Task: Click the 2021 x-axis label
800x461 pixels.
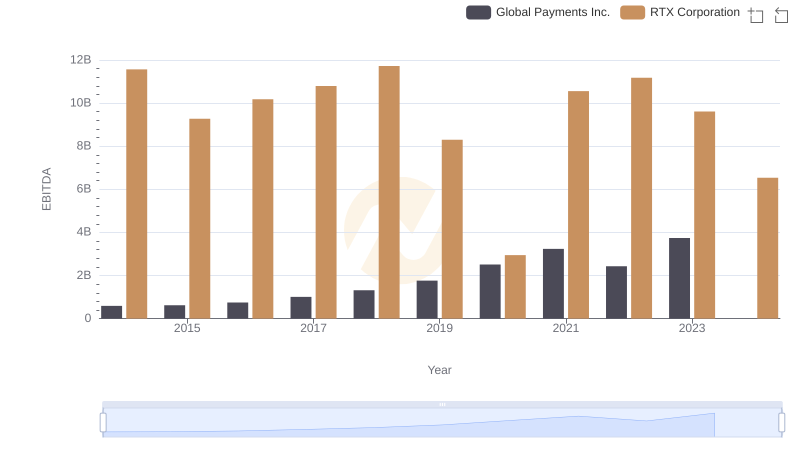Action: click(x=566, y=328)
